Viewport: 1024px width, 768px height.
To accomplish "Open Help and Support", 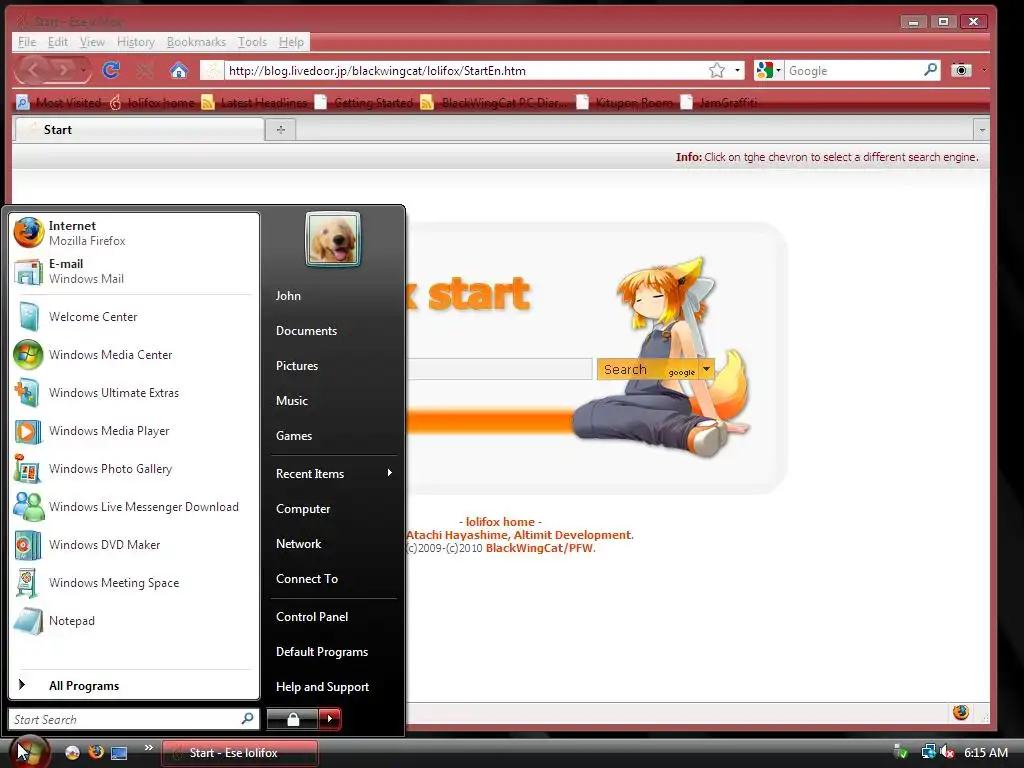I will tap(333, 686).
